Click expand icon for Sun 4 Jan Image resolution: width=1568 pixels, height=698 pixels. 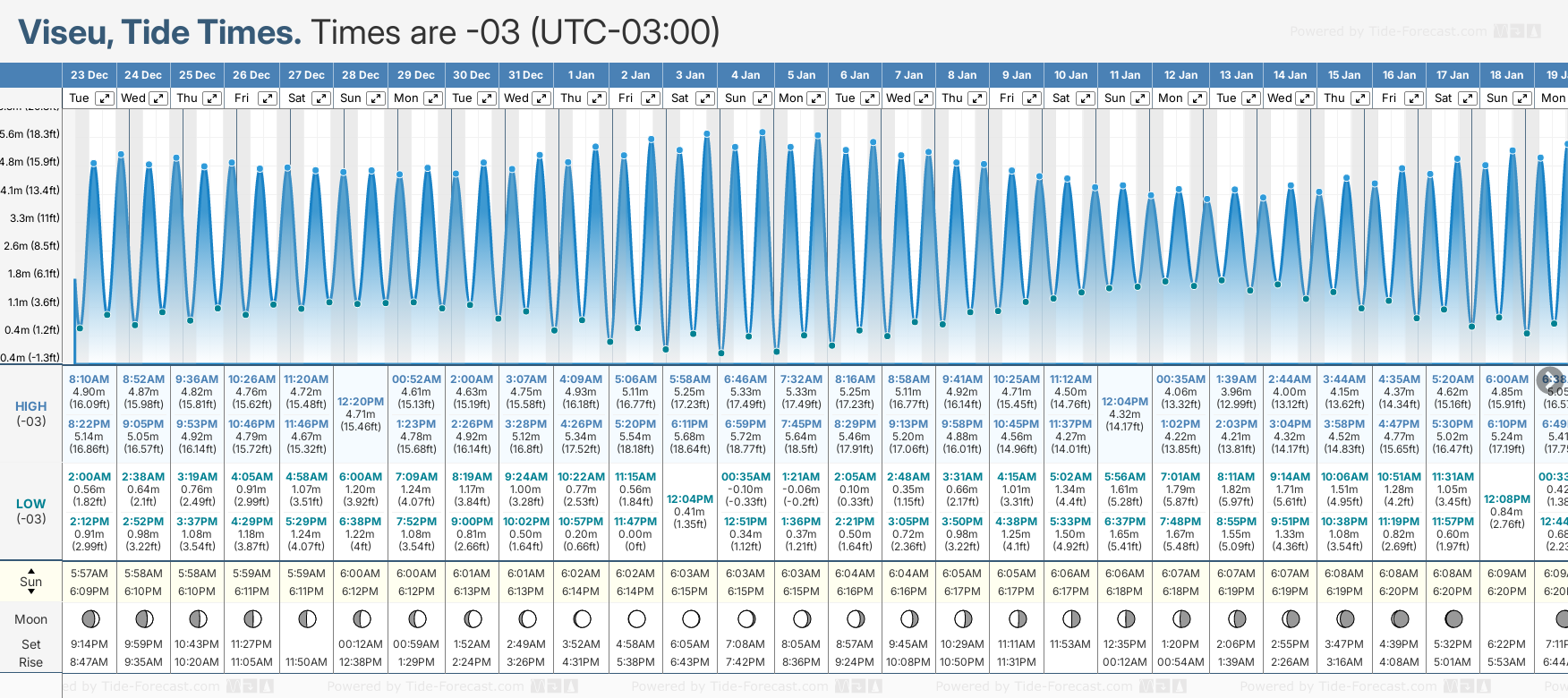coord(761,98)
